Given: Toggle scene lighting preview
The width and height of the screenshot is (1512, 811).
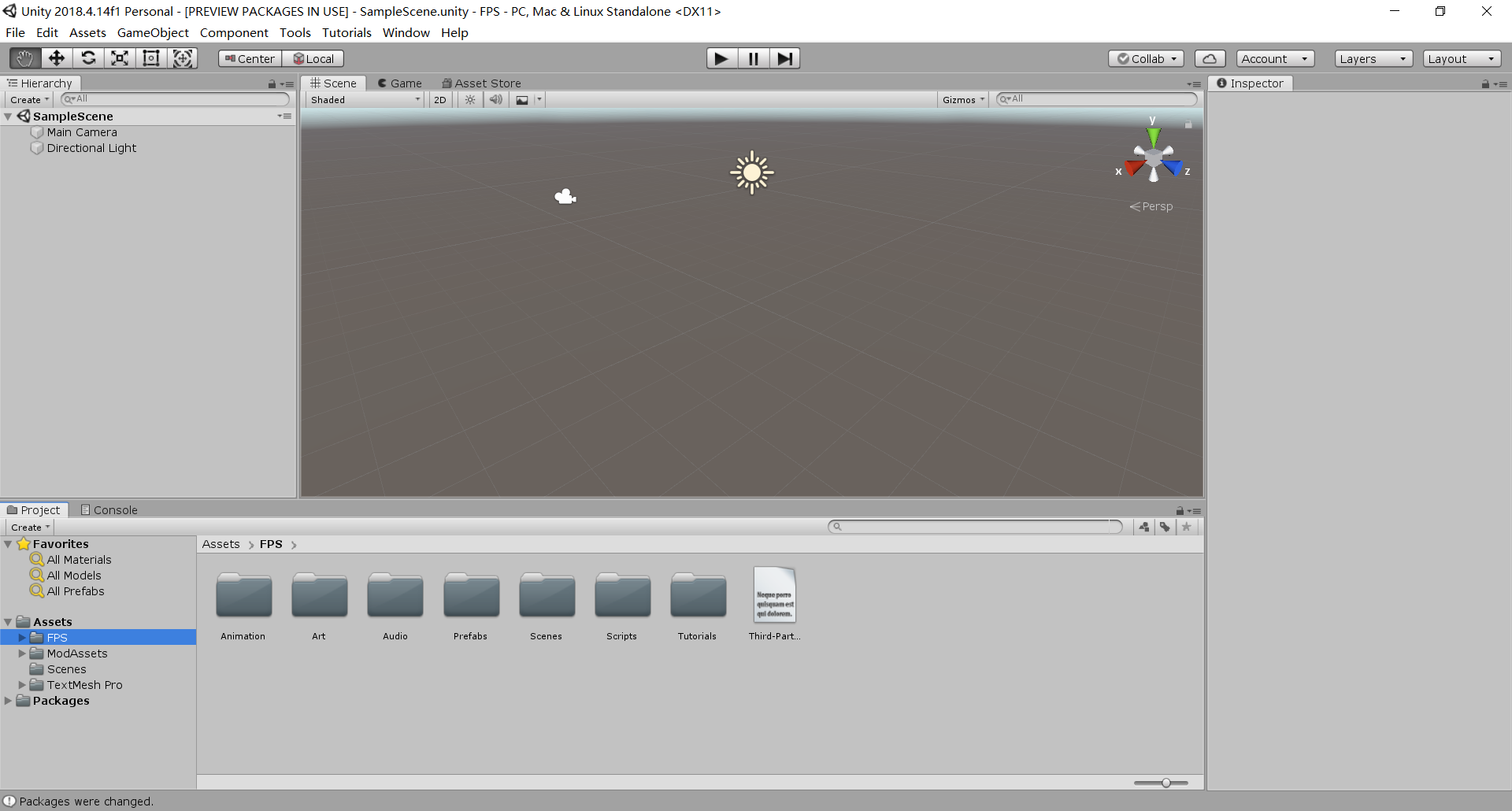Looking at the screenshot, I should pos(469,99).
